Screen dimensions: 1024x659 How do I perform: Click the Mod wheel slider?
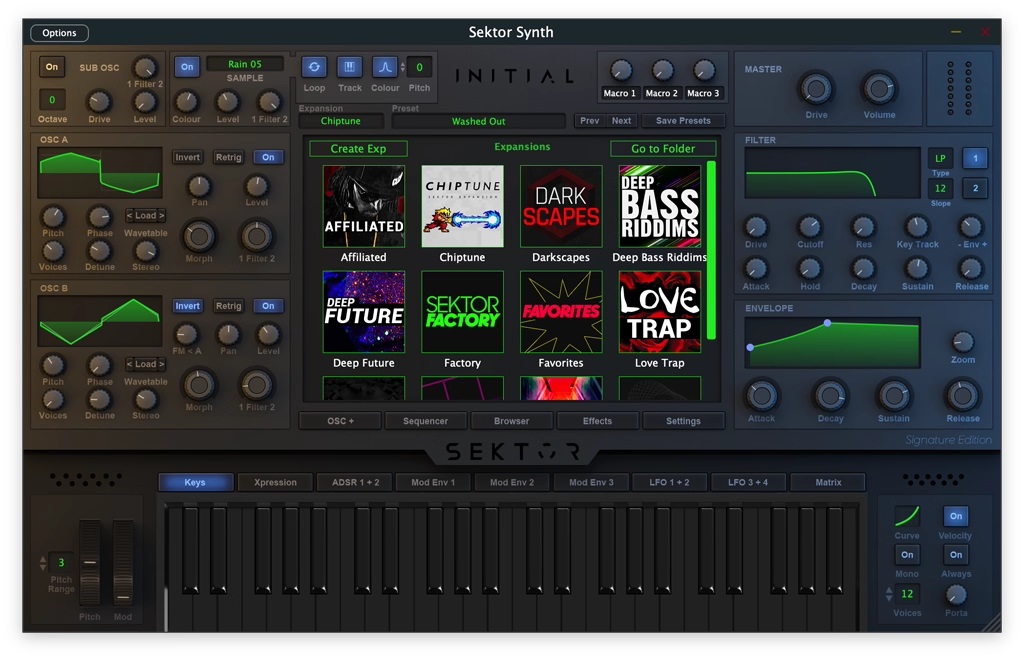(x=123, y=562)
